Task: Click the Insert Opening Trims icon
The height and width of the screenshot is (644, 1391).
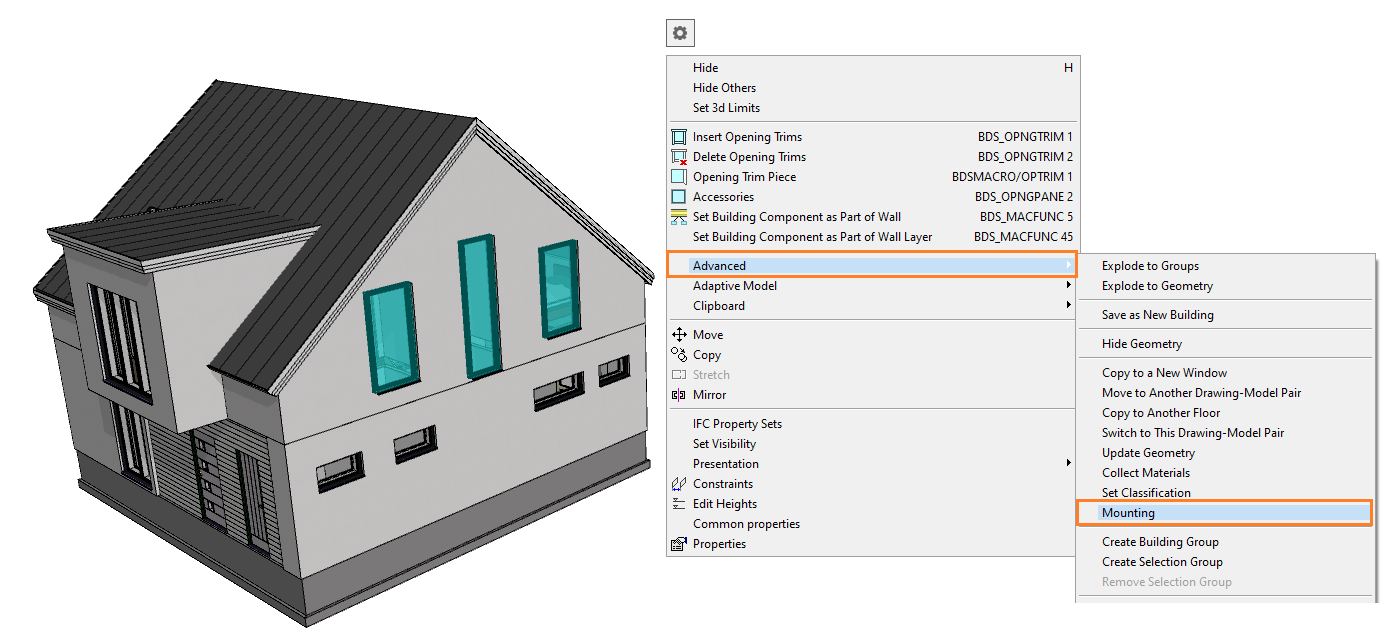Action: pyautogui.click(x=679, y=137)
